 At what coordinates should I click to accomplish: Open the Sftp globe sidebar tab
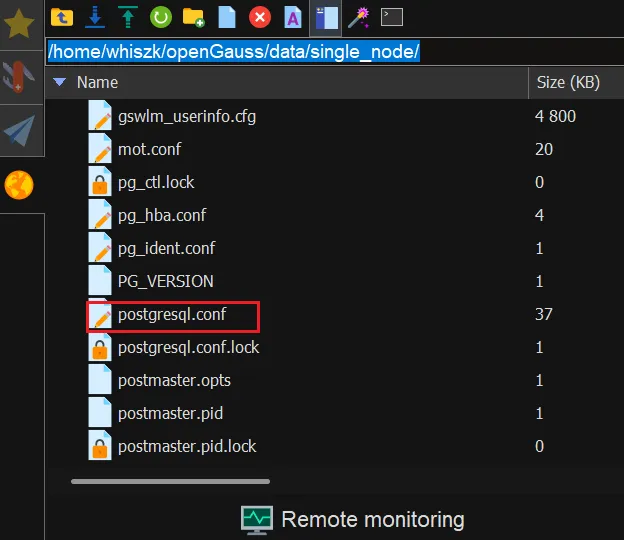tap(19, 185)
